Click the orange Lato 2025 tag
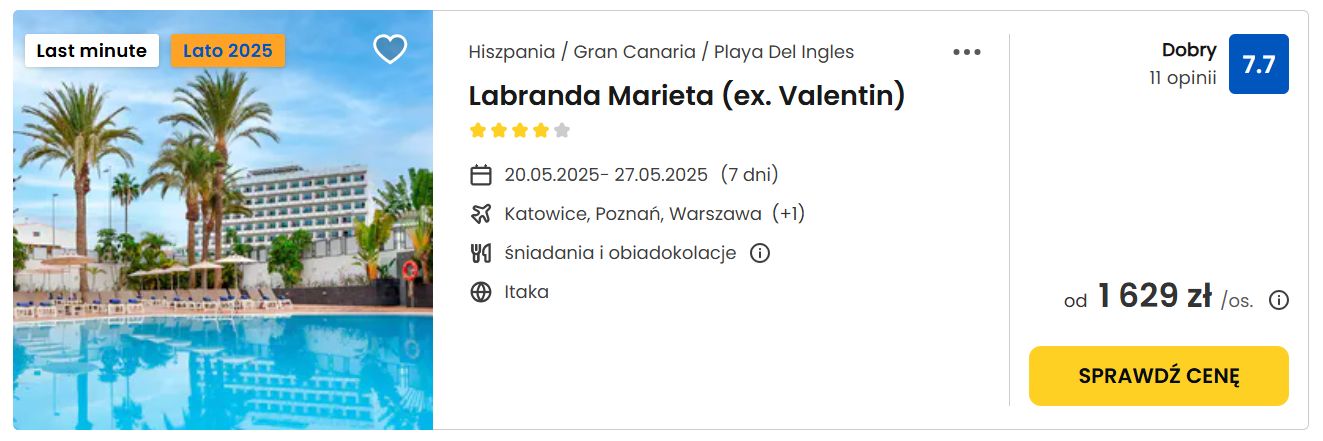The image size is (1323, 441). (228, 51)
